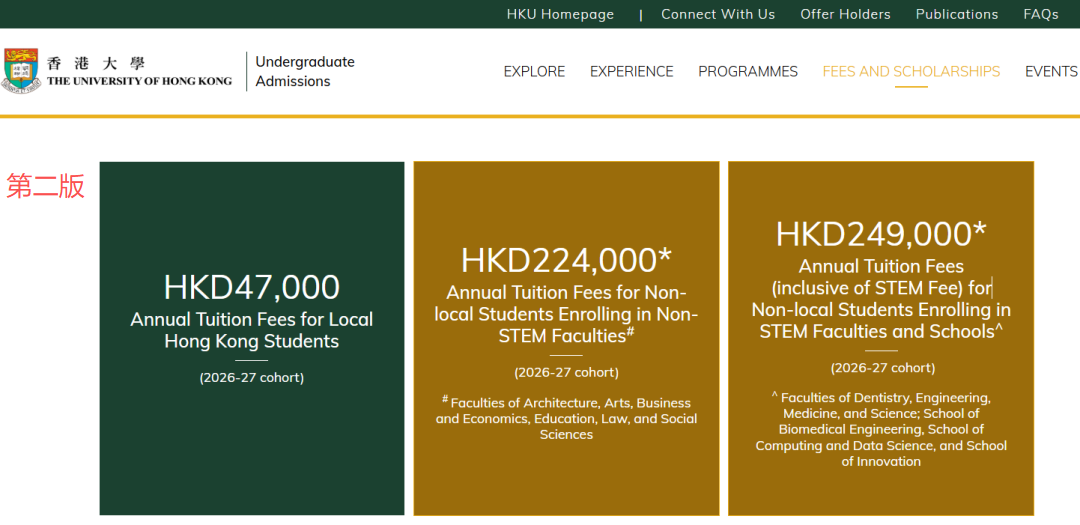Click the cohort text in green card
1080x525 pixels.
click(252, 378)
